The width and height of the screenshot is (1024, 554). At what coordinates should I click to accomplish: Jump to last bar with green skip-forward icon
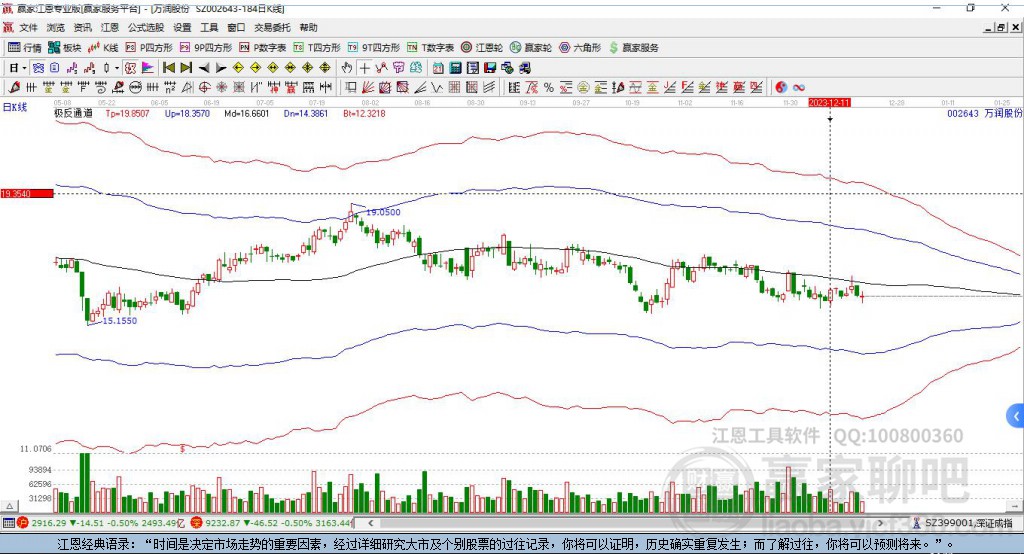coord(186,68)
